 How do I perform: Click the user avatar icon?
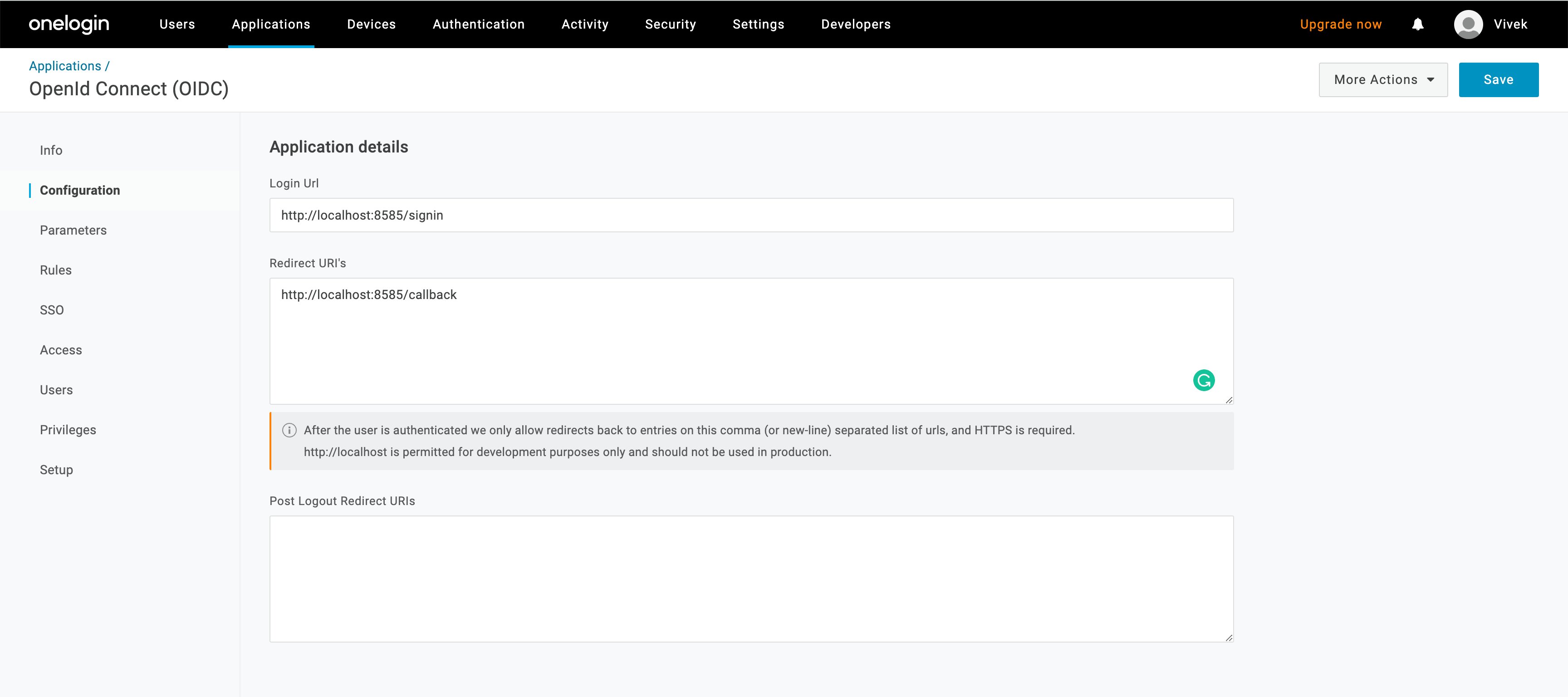1468,25
